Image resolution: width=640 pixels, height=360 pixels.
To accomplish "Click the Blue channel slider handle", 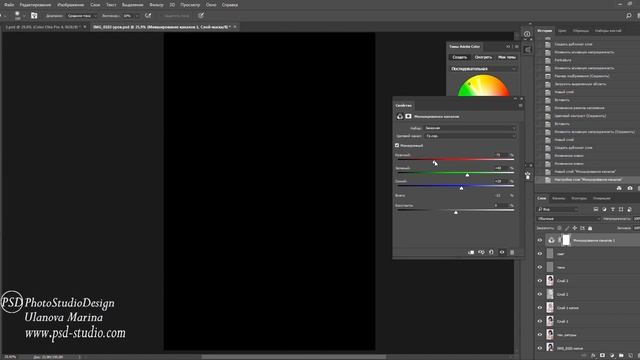I will [462, 188].
